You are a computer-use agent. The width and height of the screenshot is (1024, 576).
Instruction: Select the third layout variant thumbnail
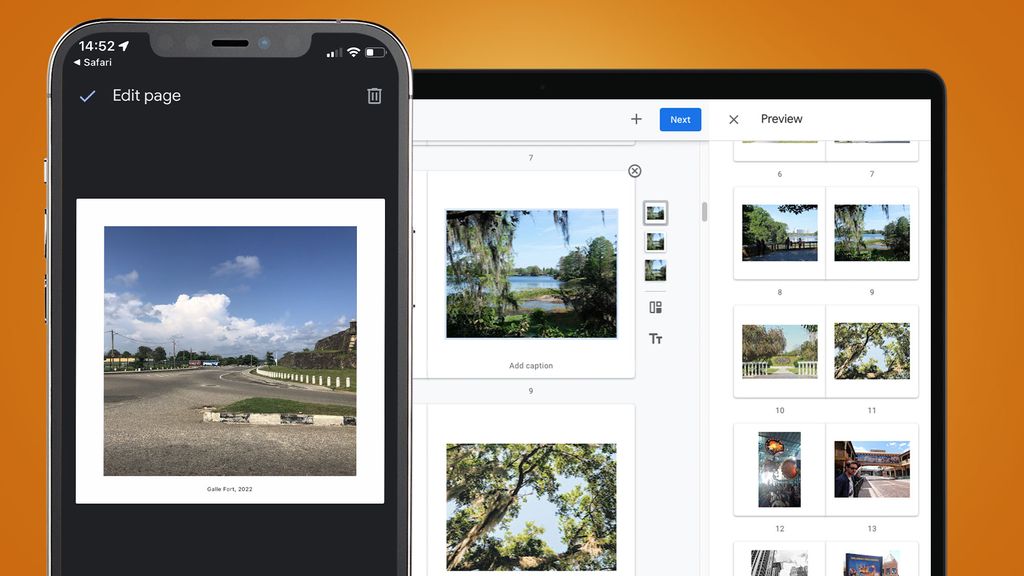655,268
